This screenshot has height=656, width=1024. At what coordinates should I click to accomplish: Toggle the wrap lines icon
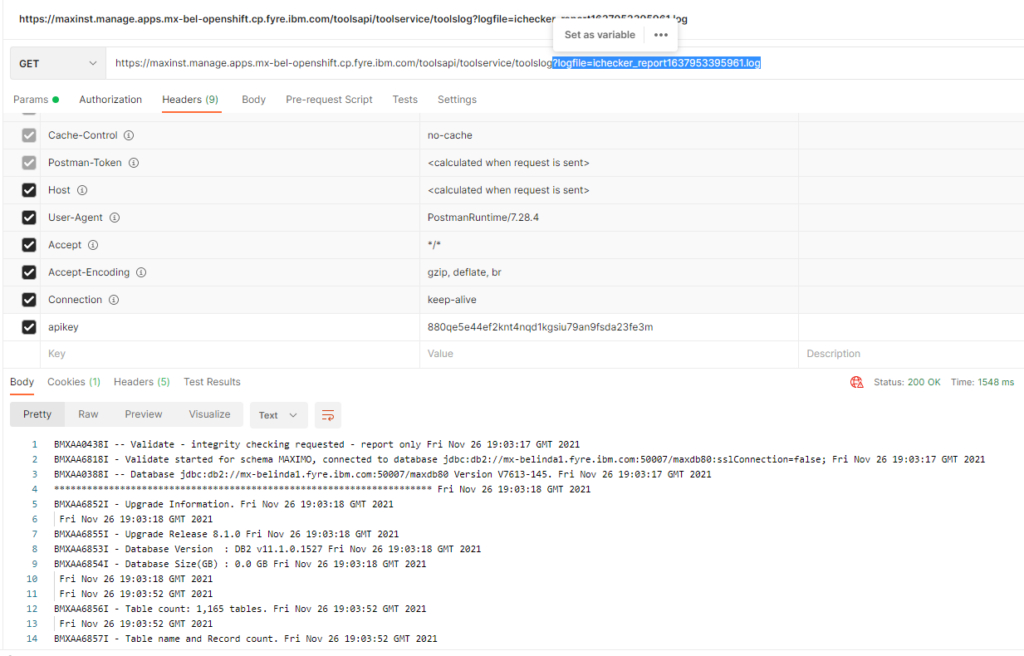point(328,415)
